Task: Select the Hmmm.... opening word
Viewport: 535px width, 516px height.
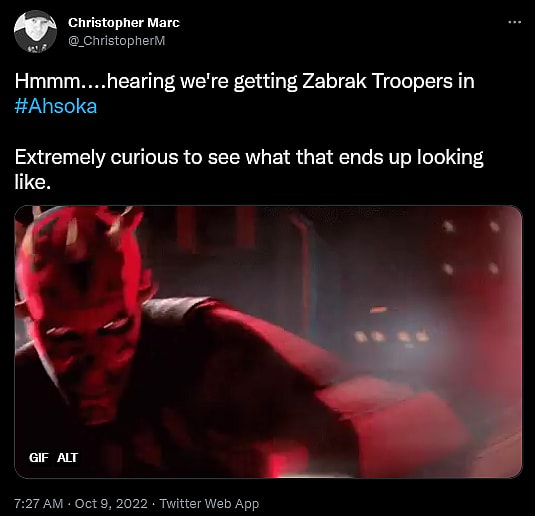Action: coord(60,81)
